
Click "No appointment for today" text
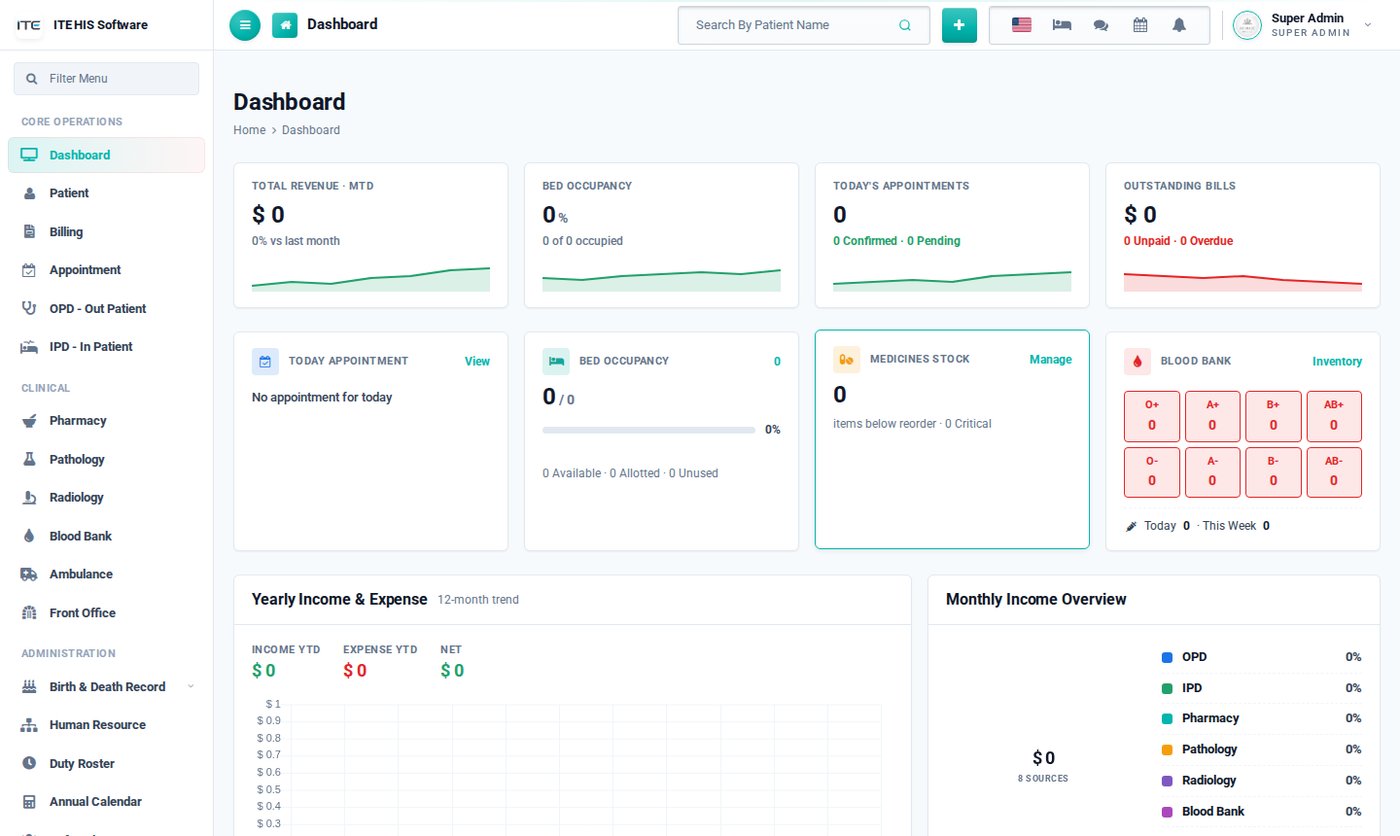point(322,398)
